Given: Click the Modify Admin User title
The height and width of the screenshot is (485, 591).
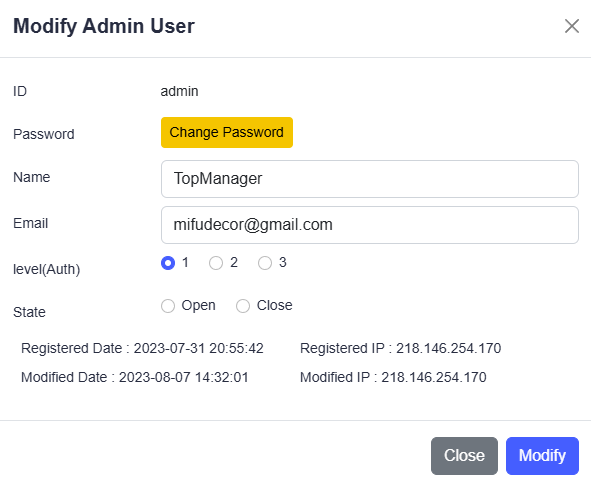Looking at the screenshot, I should (x=104, y=26).
